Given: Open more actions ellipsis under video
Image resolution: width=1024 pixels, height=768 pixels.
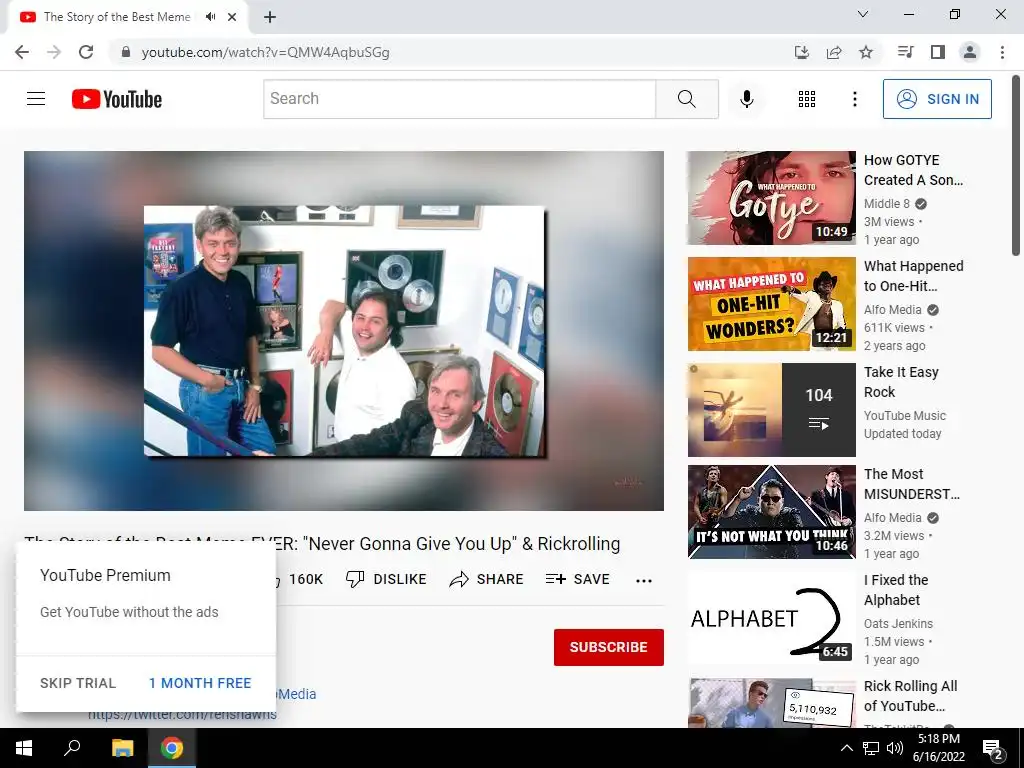Looking at the screenshot, I should click(644, 581).
